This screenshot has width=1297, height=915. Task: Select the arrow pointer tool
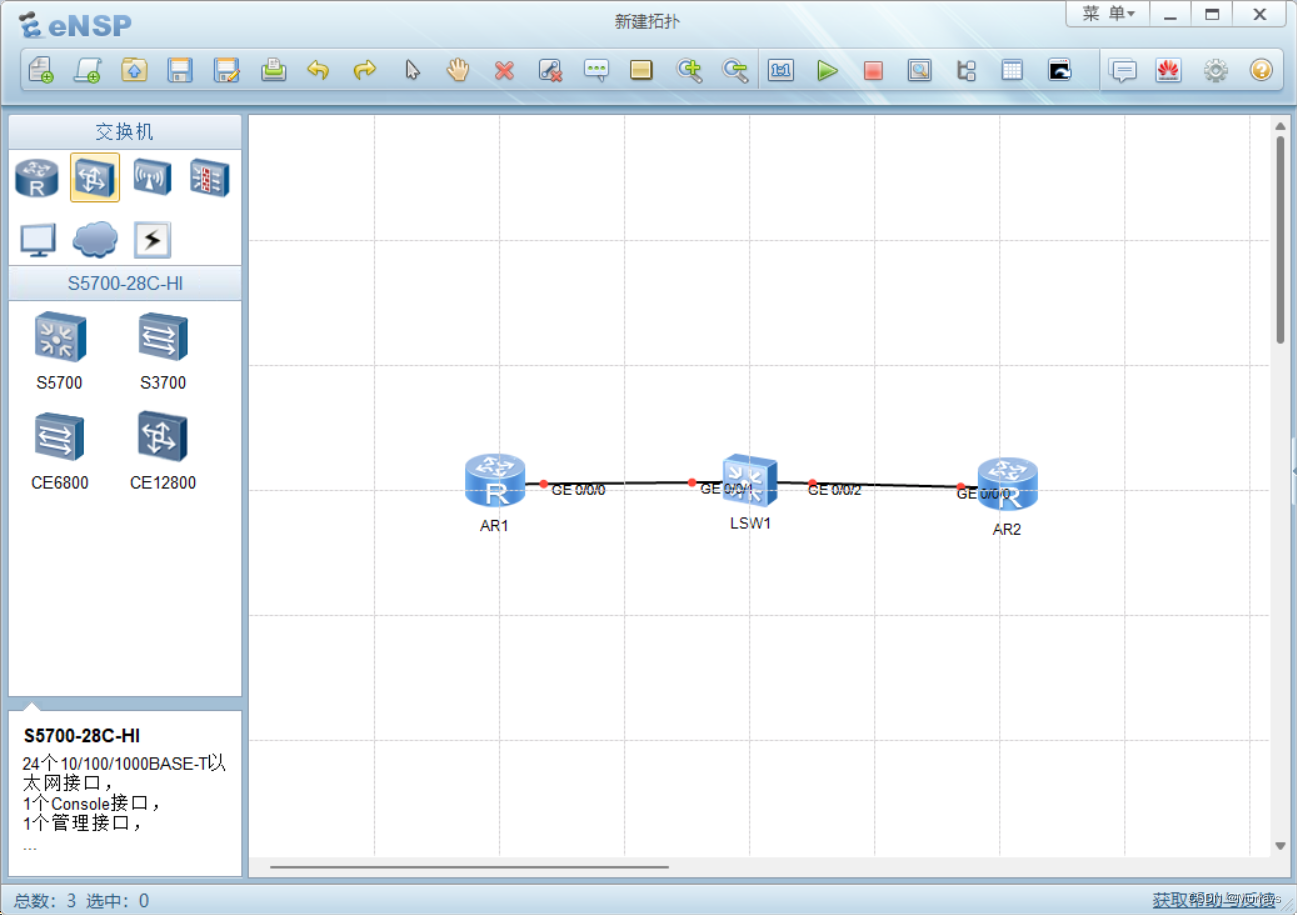point(412,70)
